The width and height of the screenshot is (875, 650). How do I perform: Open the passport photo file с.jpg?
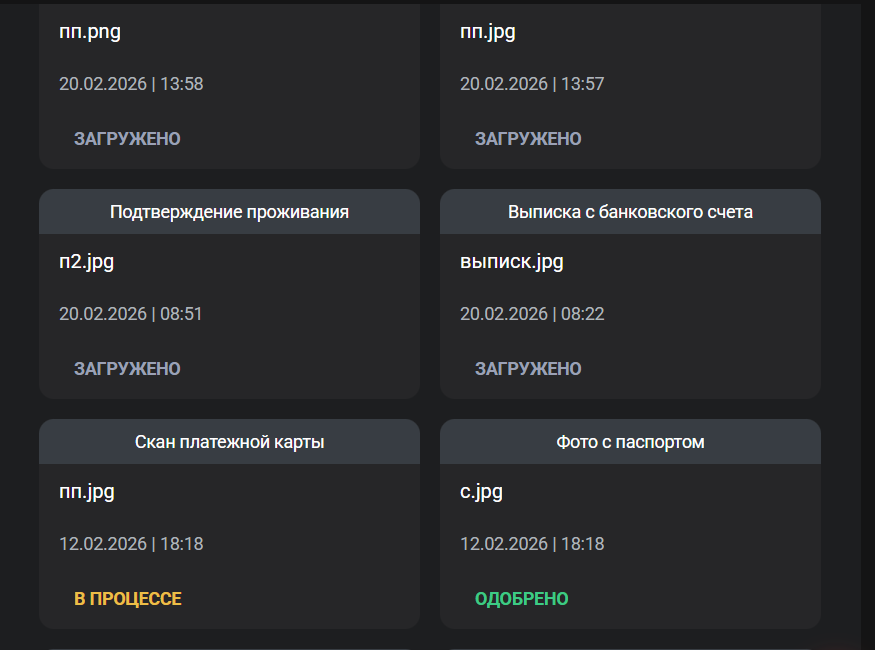pyautogui.click(x=481, y=492)
